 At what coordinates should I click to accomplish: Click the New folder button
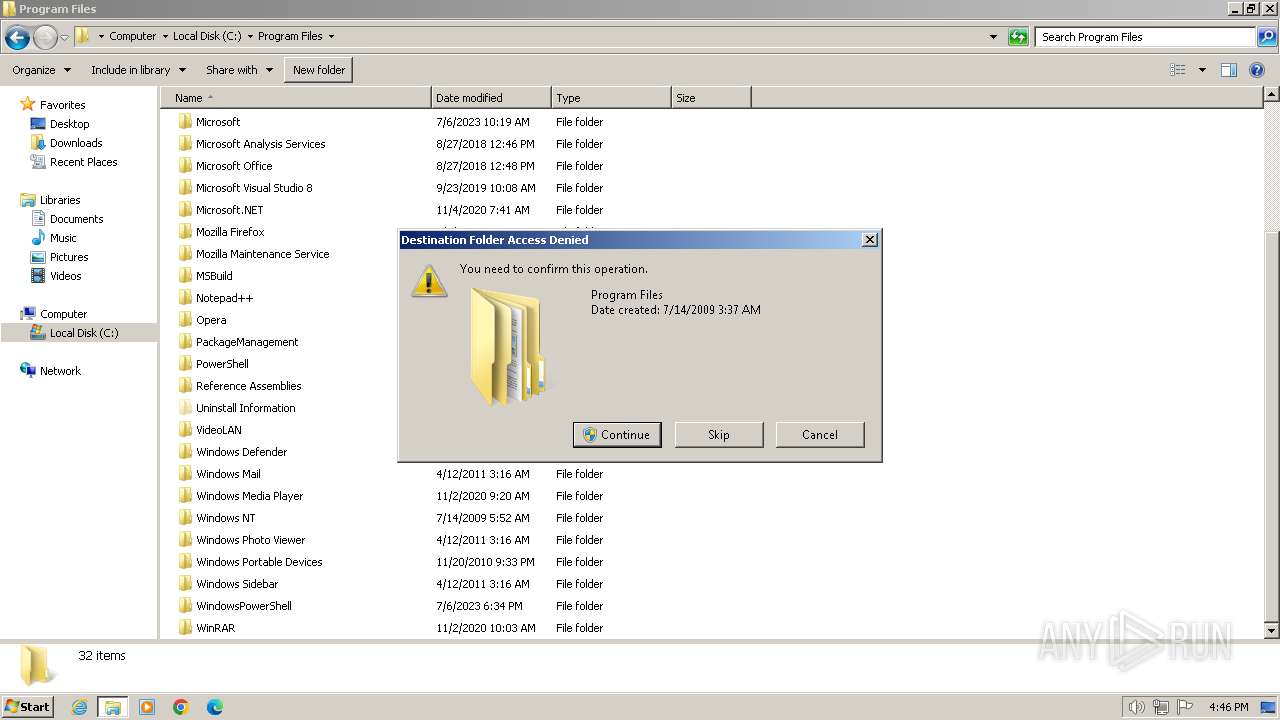(319, 70)
